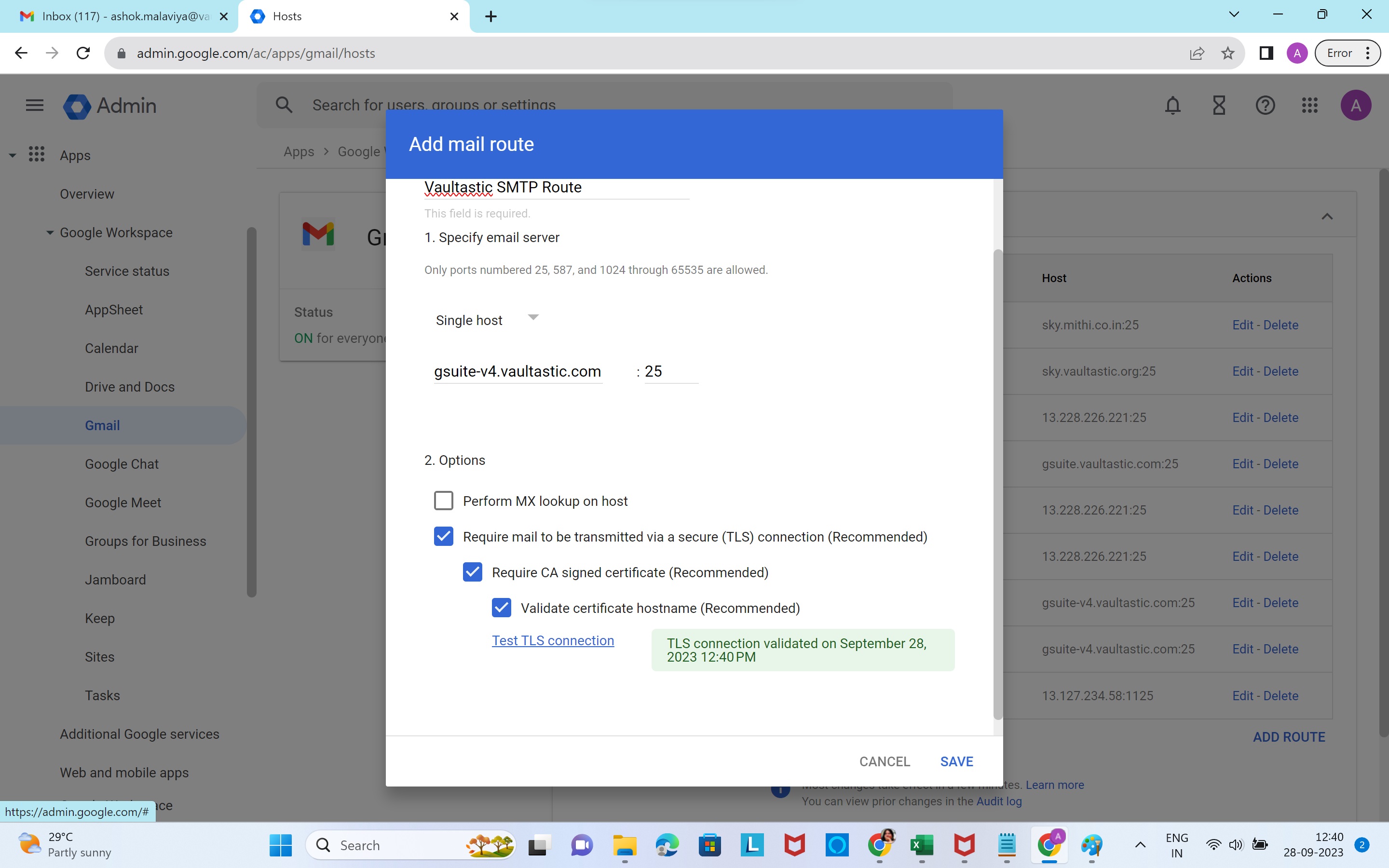Bookmark this page with star icon
Screen dimensions: 1389x868
pyautogui.click(x=1228, y=54)
